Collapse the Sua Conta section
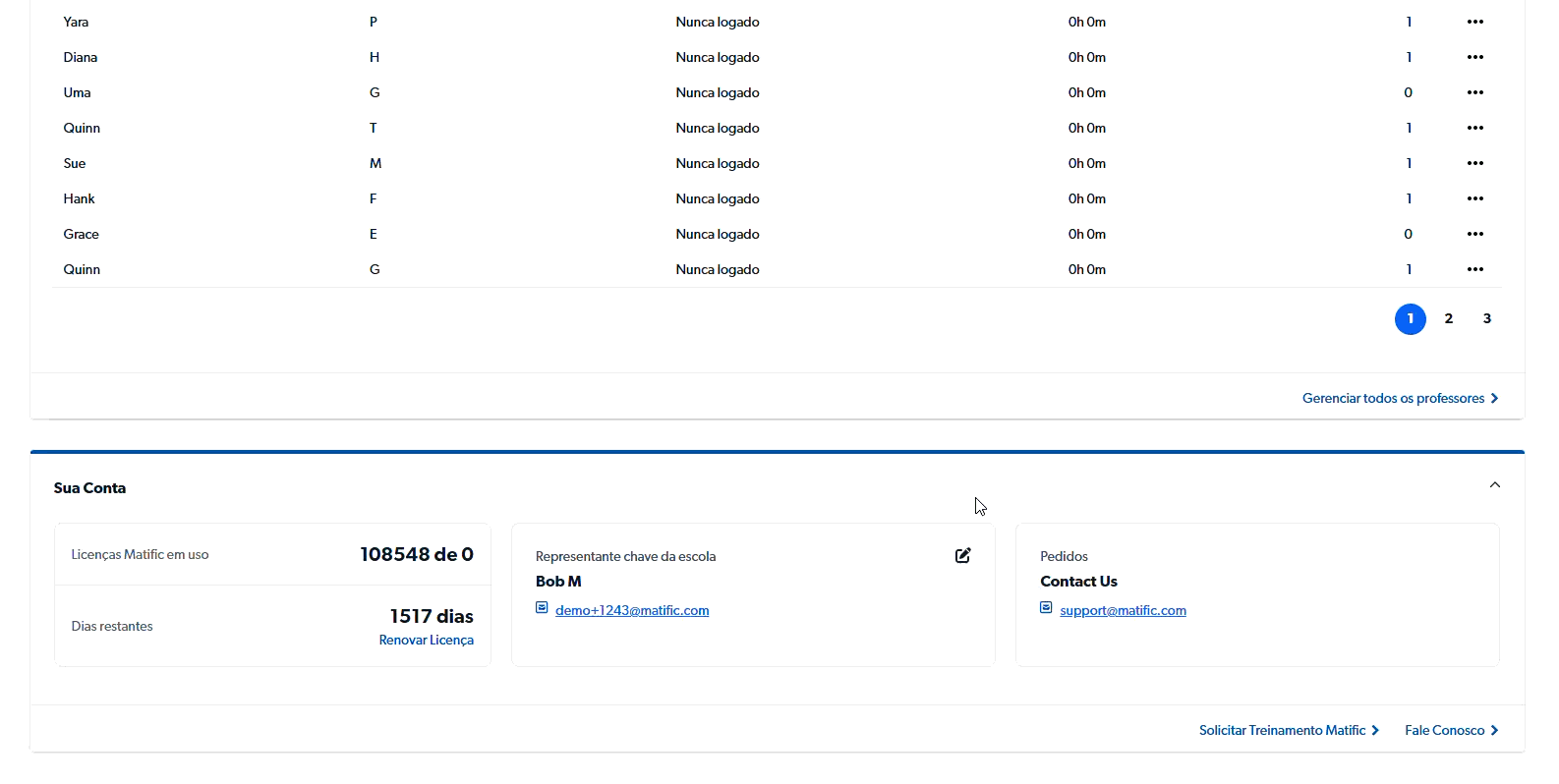Screen dimensions: 1559x784 point(1494,485)
